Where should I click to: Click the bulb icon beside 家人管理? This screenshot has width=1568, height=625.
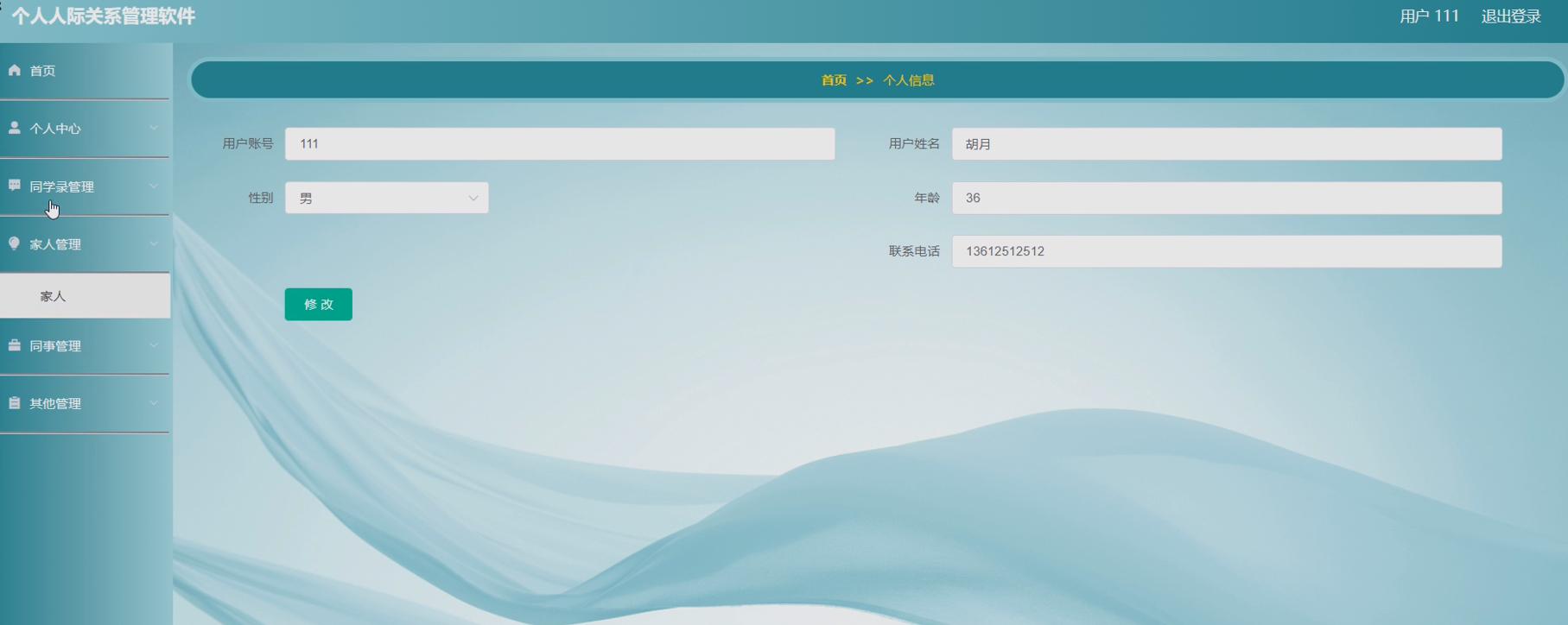coord(14,243)
